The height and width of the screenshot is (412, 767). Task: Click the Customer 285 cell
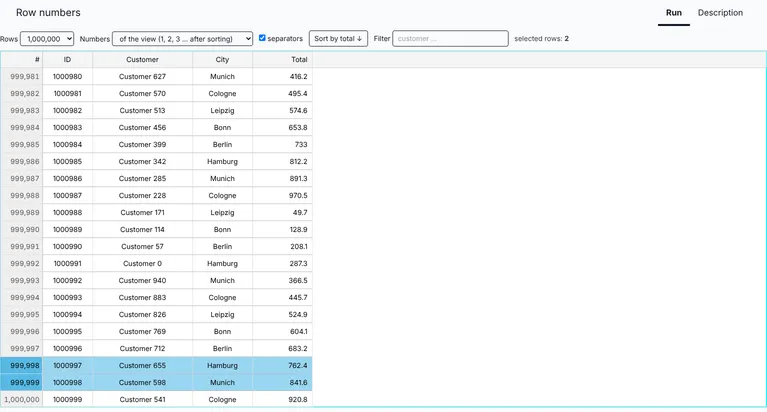point(142,179)
